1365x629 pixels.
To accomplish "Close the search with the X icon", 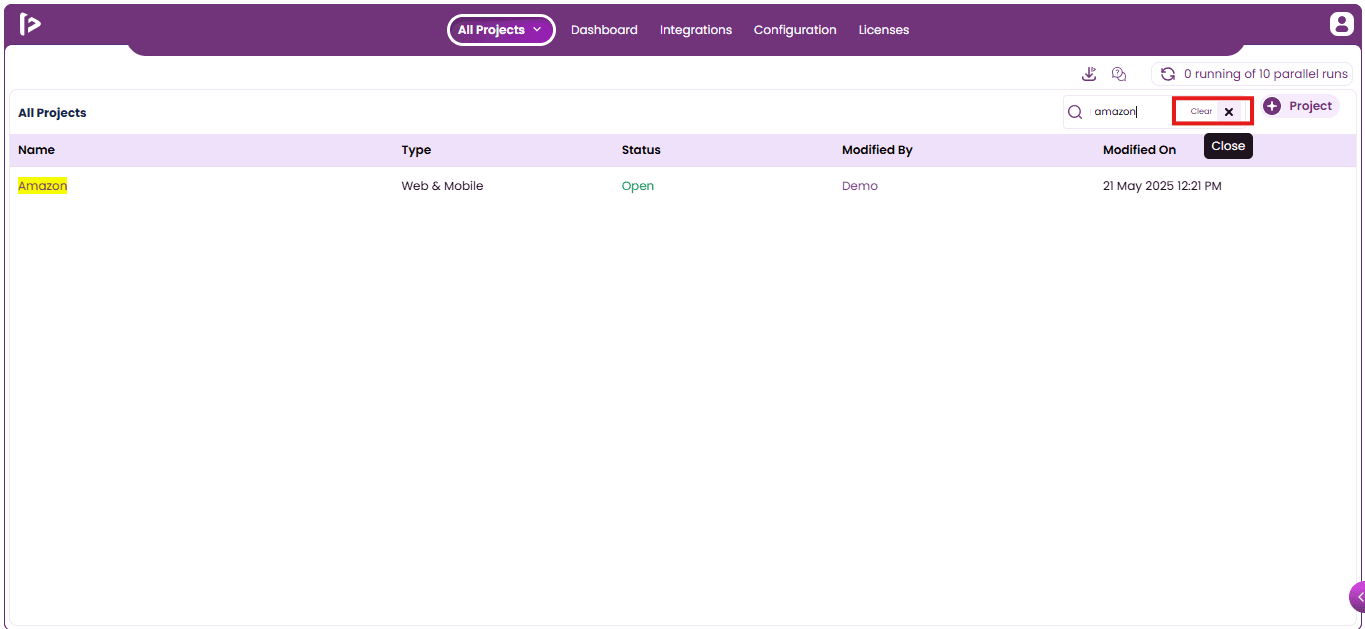I will coord(1229,112).
